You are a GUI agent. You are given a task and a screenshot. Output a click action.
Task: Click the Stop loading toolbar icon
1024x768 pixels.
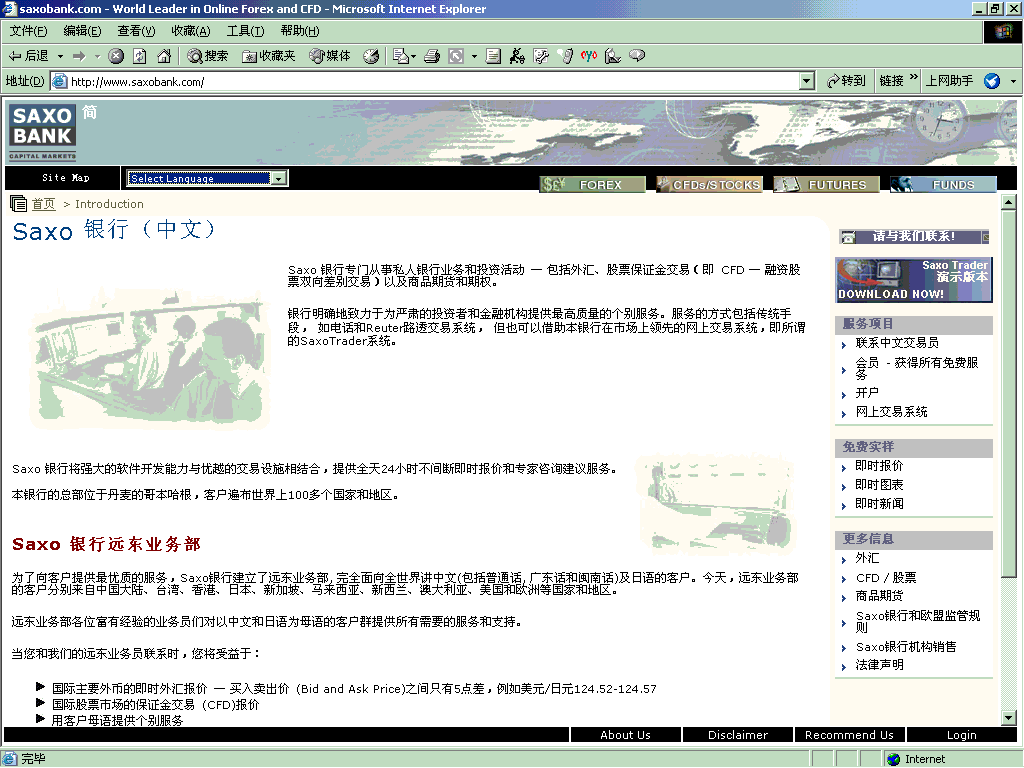click(x=116, y=56)
